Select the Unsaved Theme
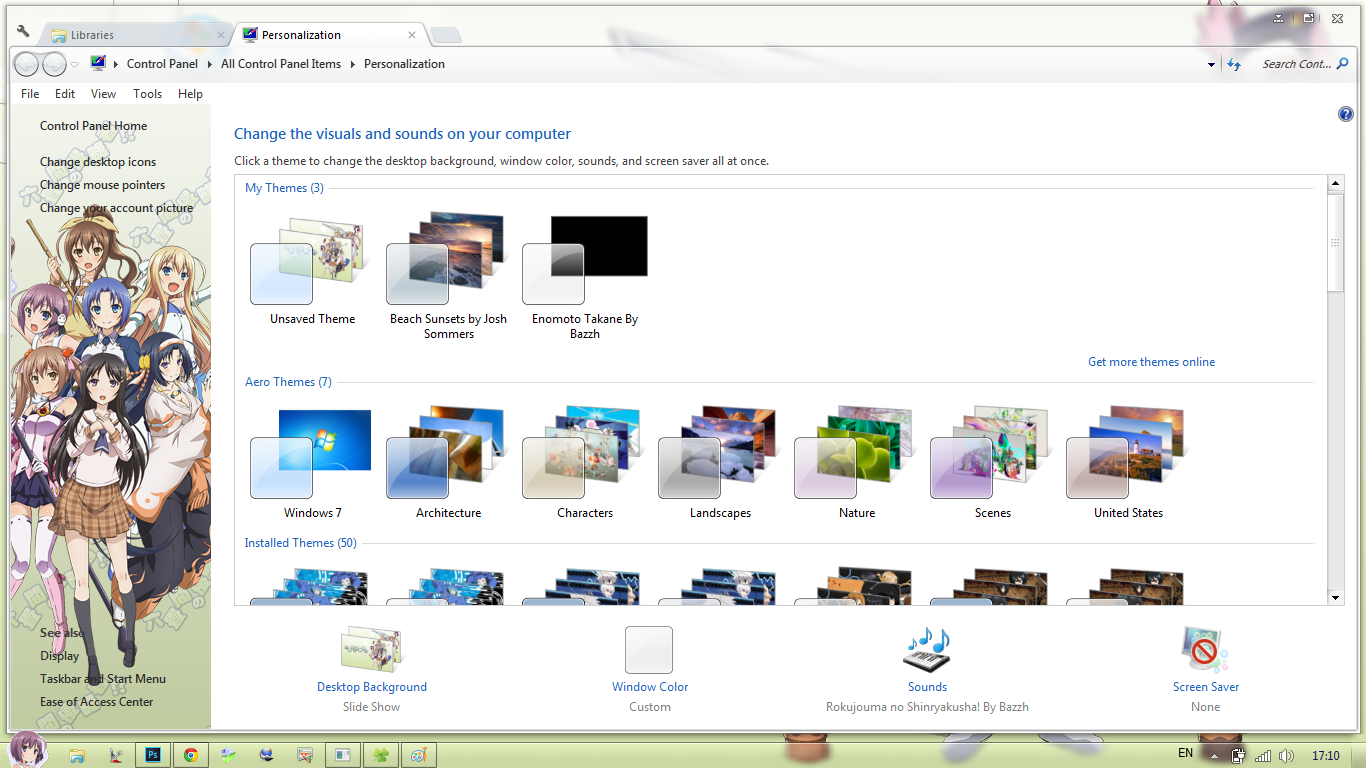 click(312, 268)
